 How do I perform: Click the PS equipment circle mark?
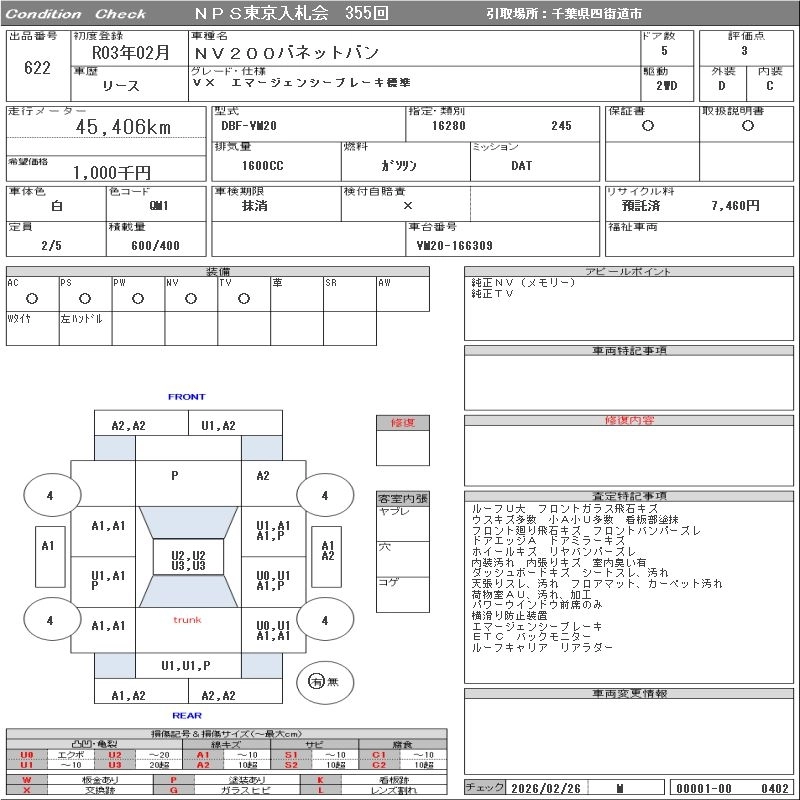(85, 299)
